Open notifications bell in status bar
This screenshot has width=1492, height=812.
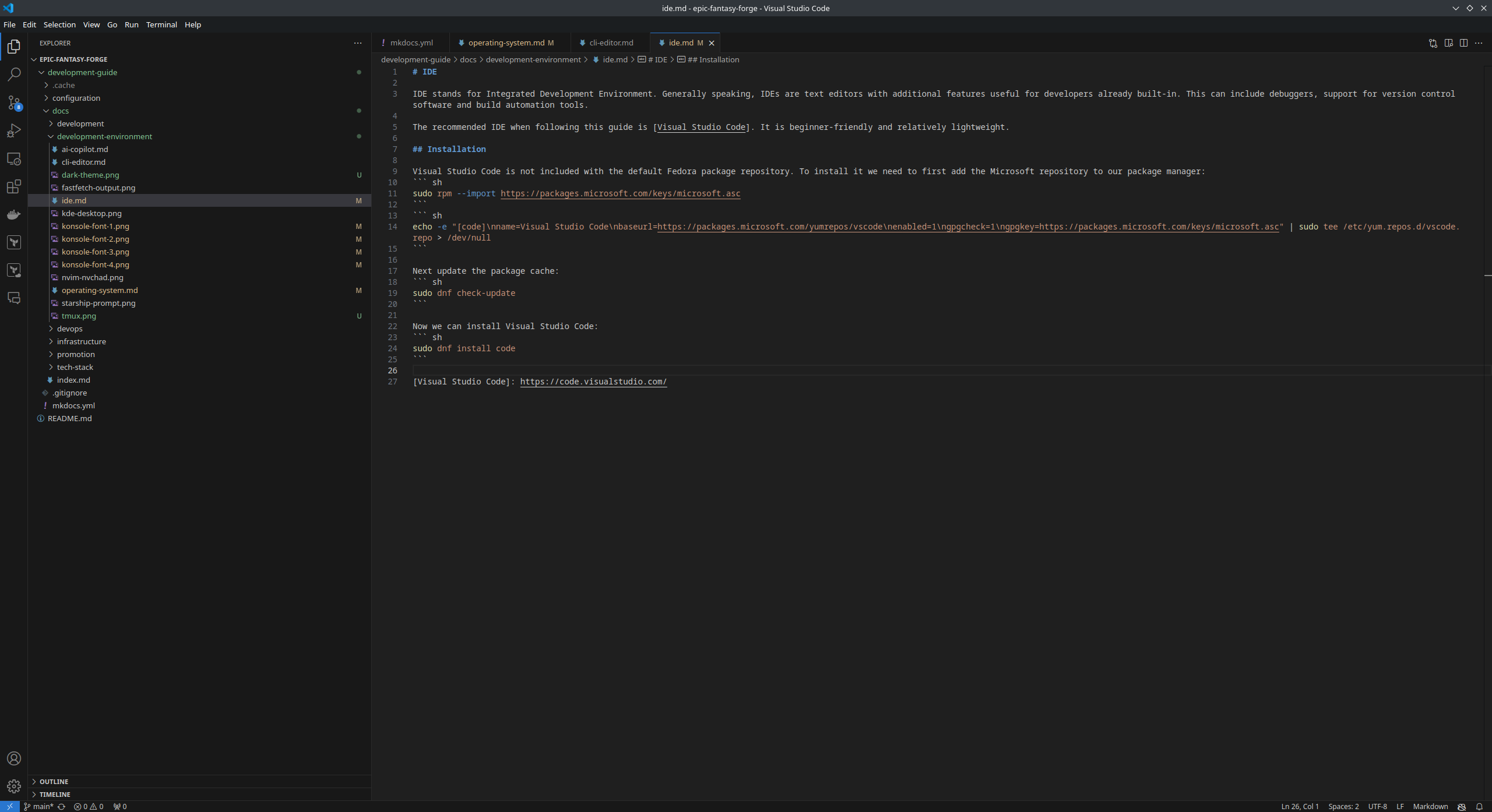coord(1479,807)
